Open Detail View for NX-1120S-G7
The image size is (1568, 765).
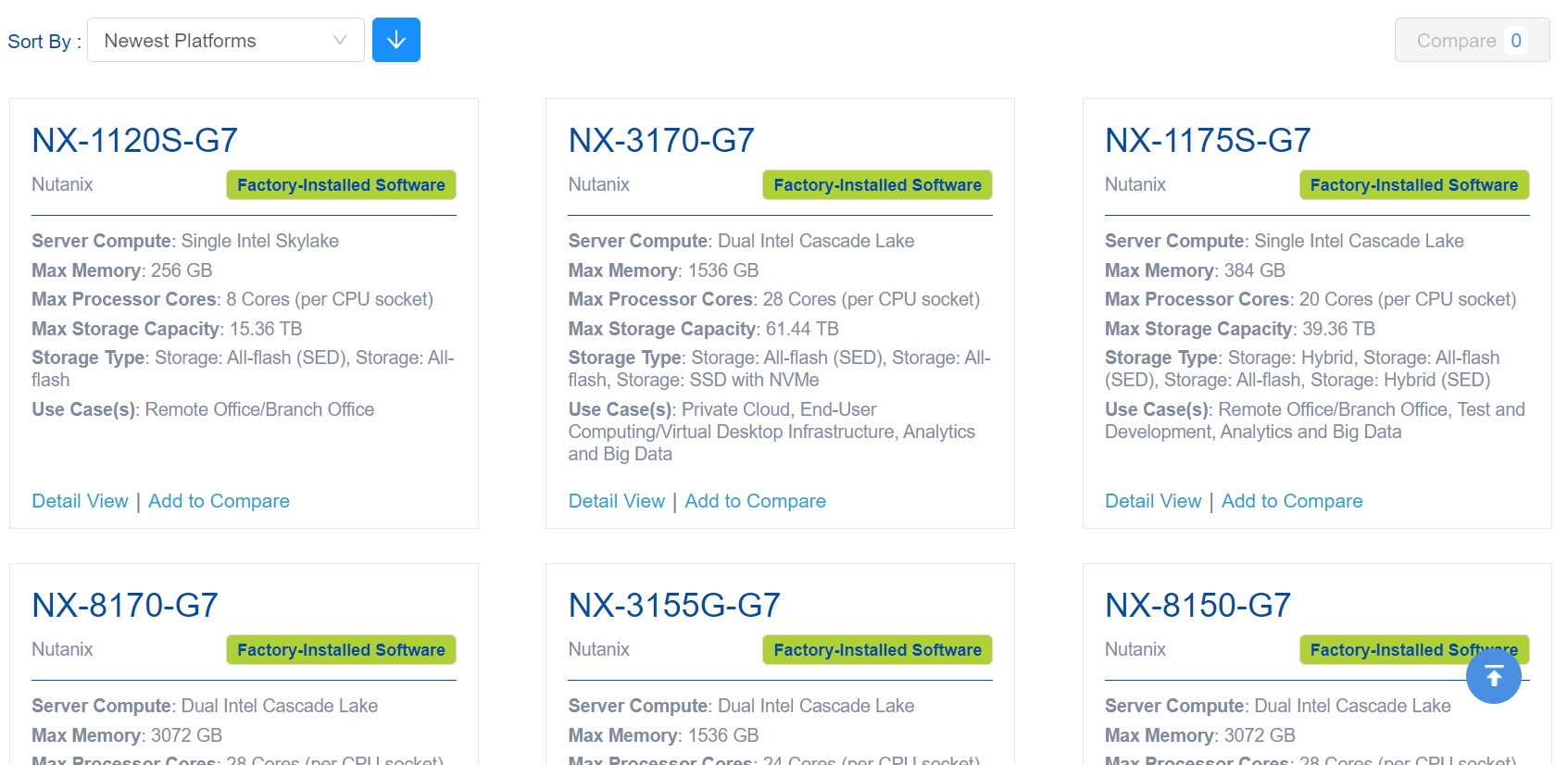[80, 501]
